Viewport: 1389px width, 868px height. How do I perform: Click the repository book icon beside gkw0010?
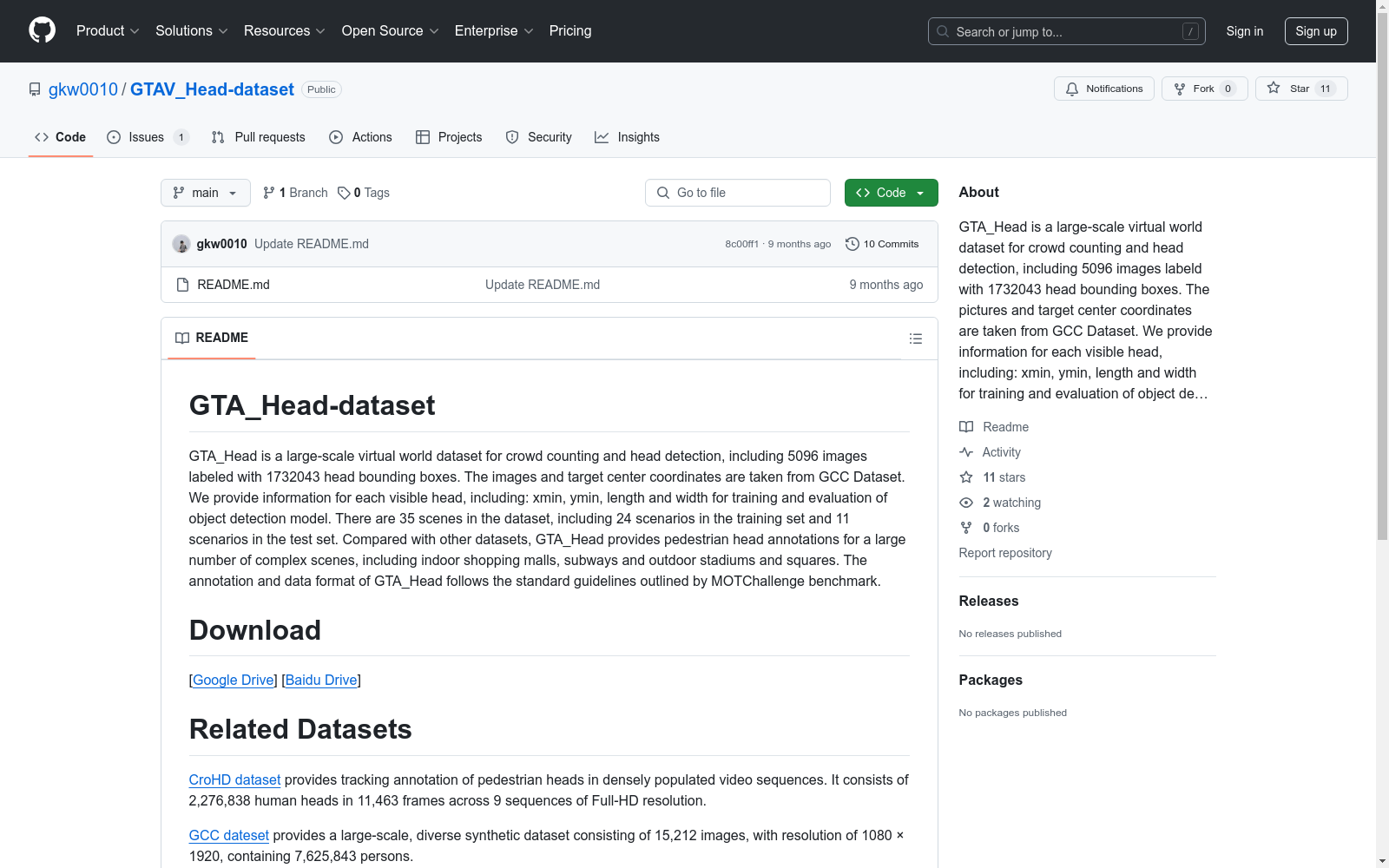pyautogui.click(x=35, y=89)
